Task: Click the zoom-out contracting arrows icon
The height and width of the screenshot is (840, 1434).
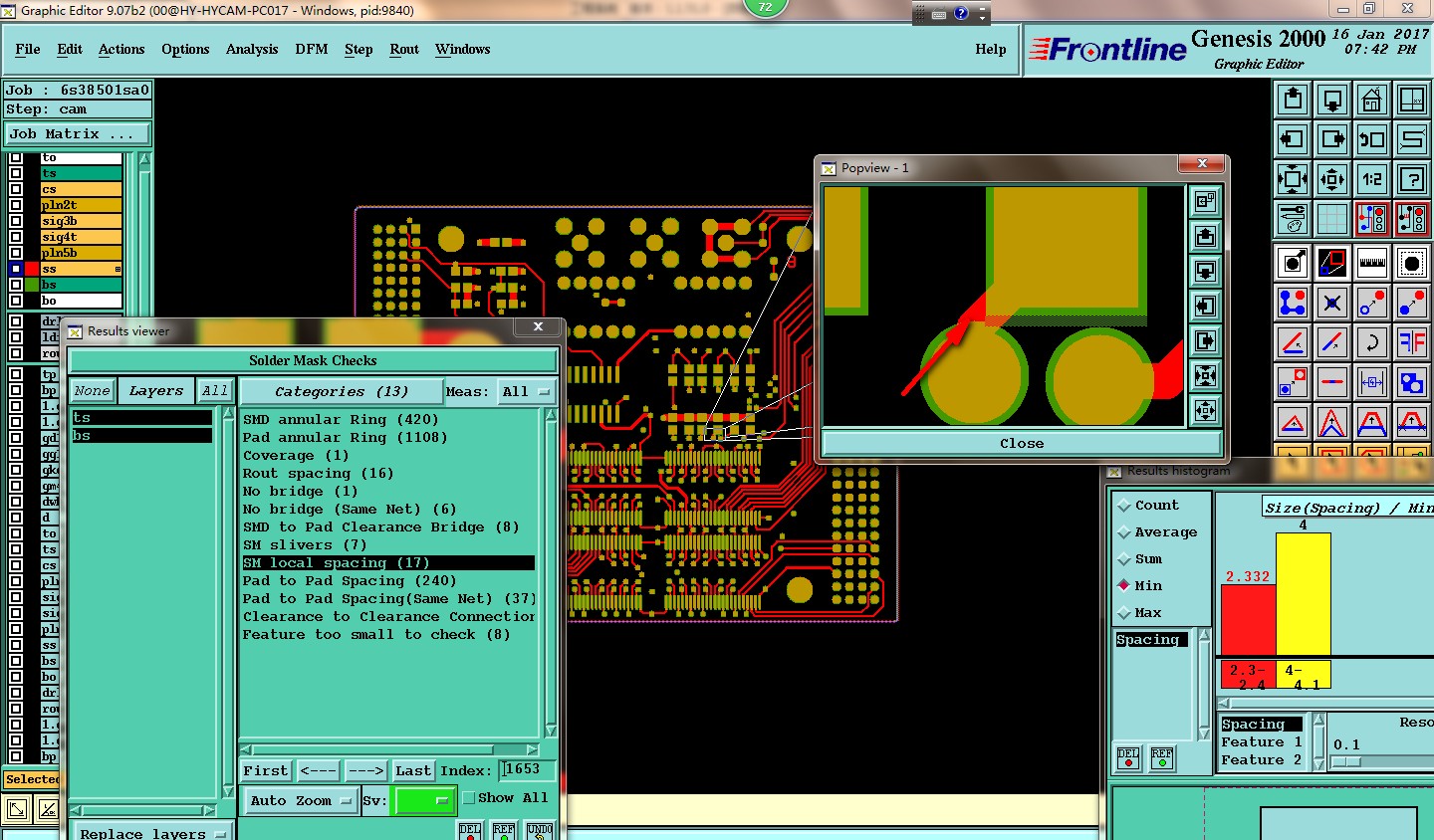Action: coord(1332,179)
